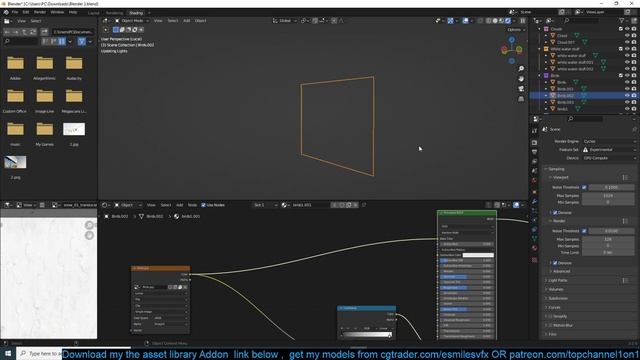Toggle the Simplify panel checkbox

point(550,316)
